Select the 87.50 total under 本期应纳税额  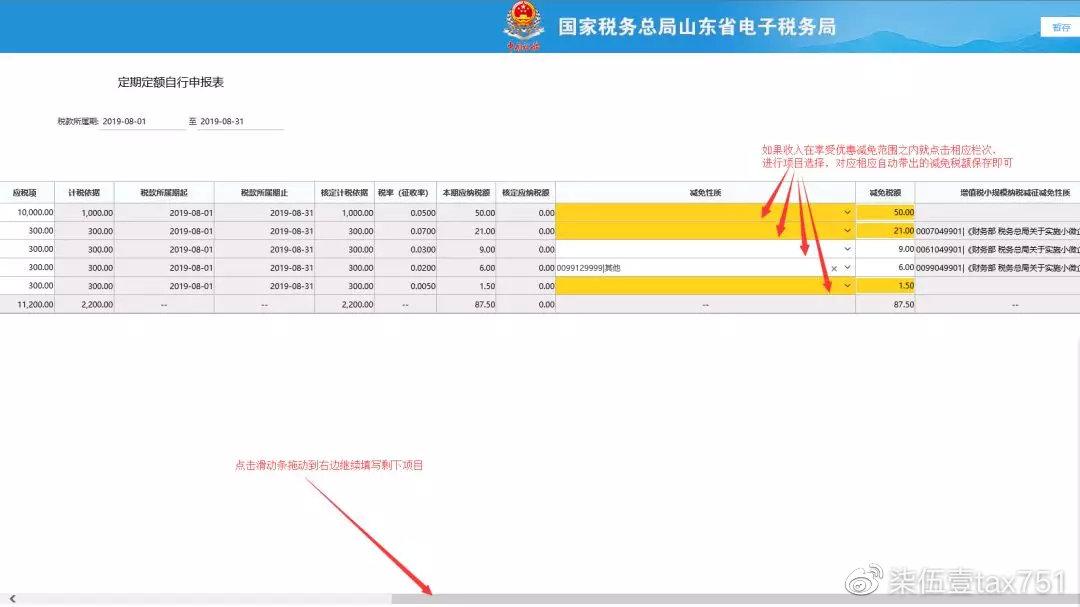[466, 304]
